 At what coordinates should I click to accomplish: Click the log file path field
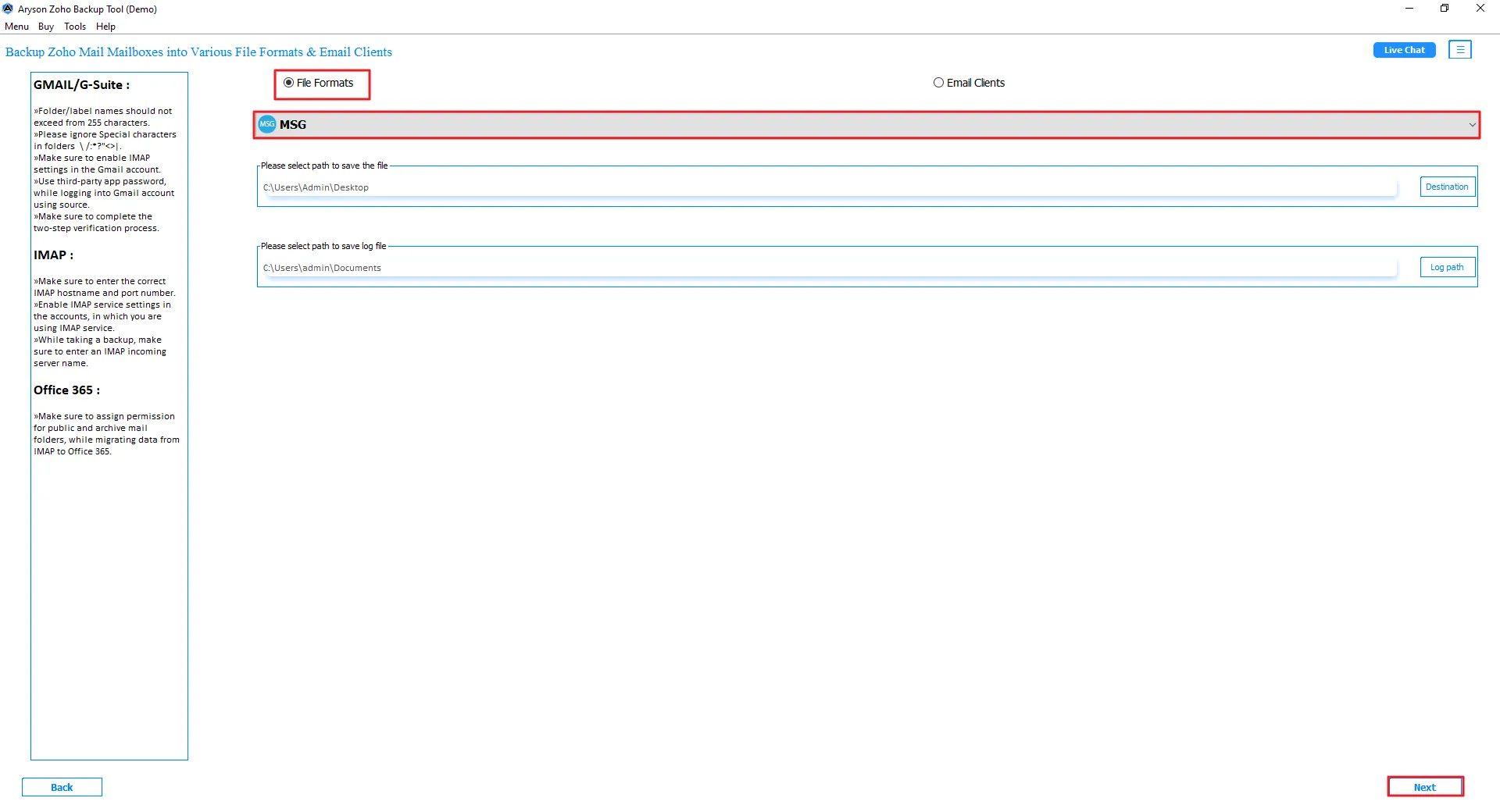click(828, 268)
